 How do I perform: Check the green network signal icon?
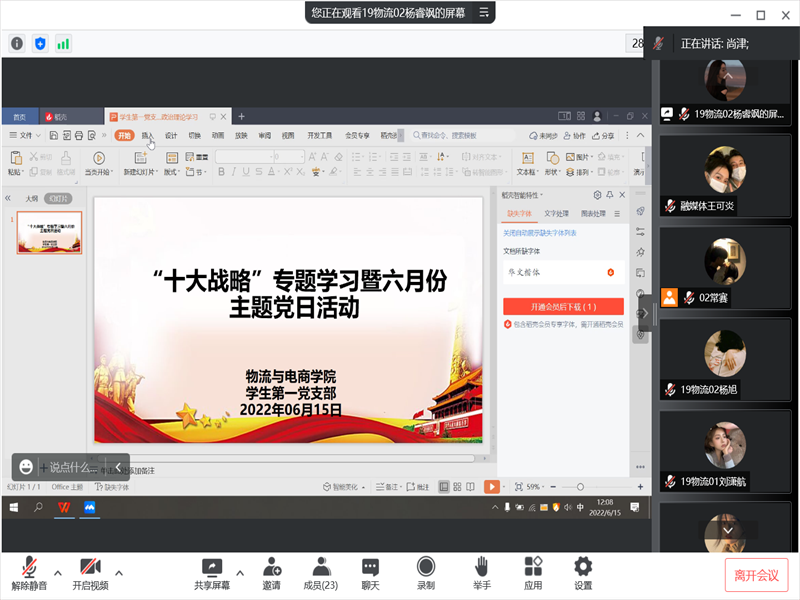coord(63,43)
